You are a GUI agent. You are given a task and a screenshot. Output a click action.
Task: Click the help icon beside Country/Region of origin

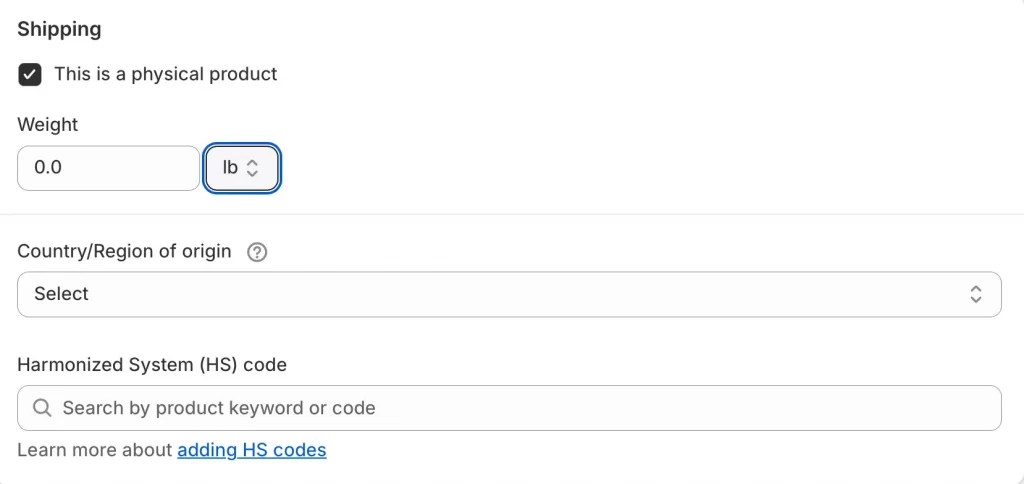pos(257,252)
